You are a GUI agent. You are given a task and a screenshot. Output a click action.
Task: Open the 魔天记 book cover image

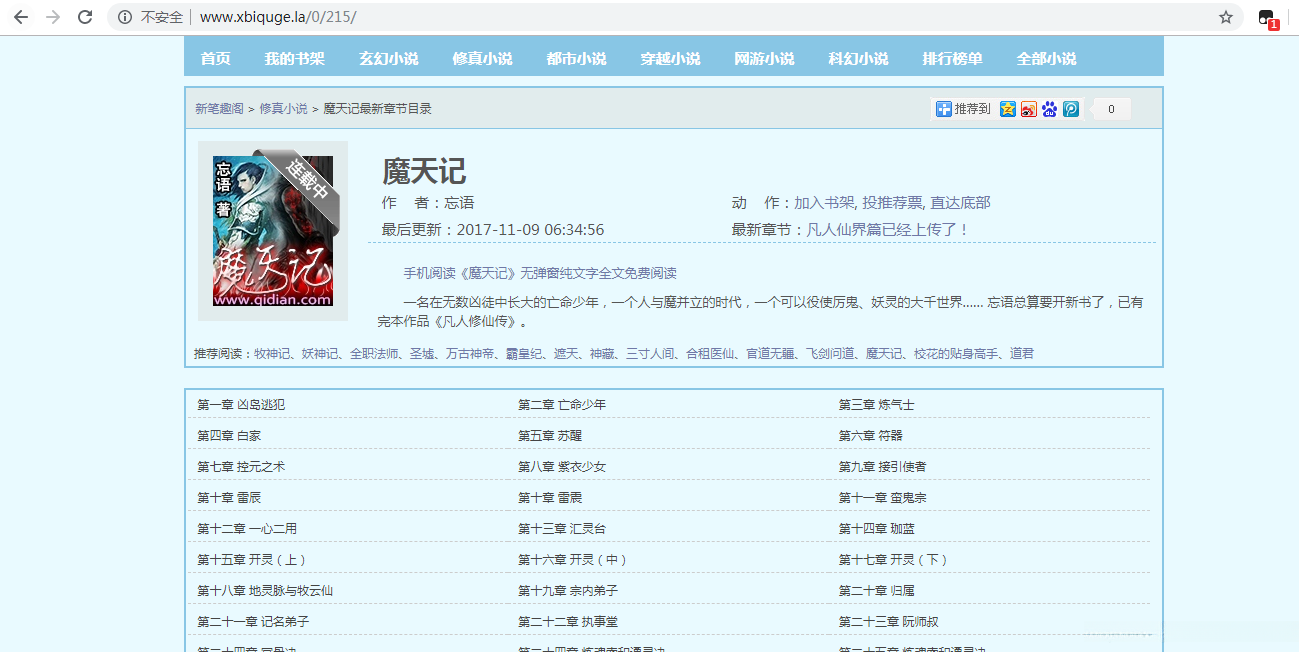(273, 231)
